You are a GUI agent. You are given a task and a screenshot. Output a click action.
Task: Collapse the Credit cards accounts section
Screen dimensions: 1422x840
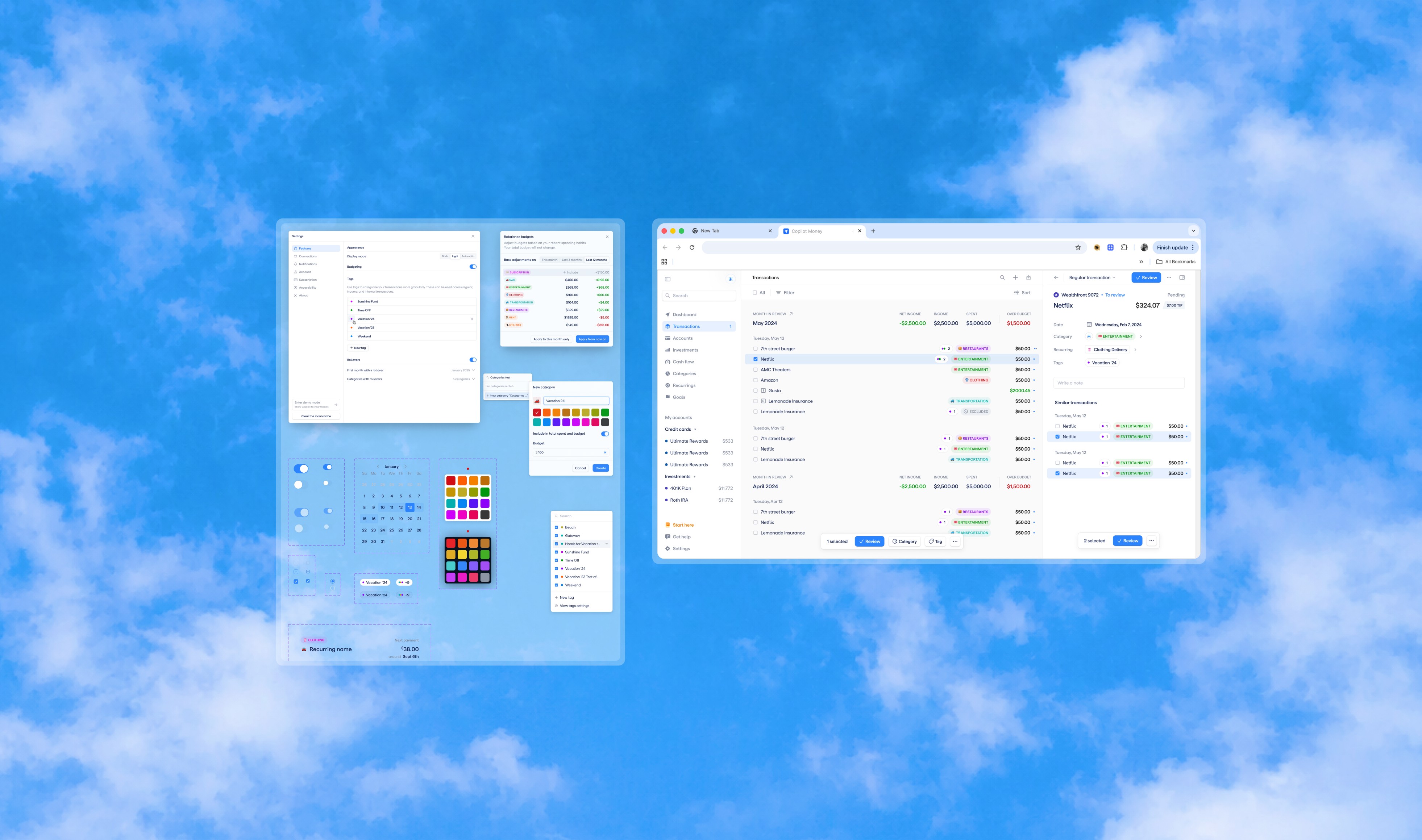[695, 430]
